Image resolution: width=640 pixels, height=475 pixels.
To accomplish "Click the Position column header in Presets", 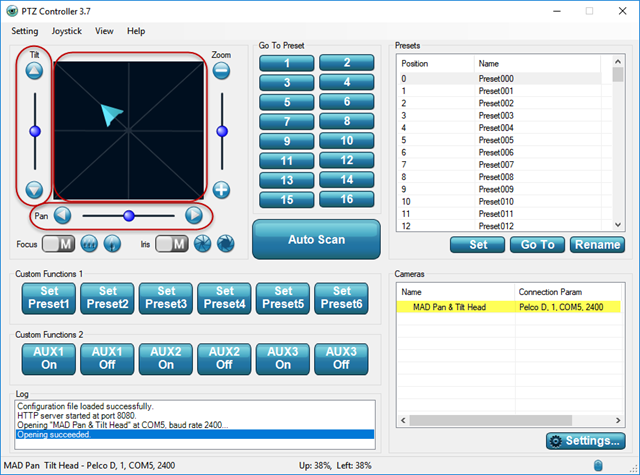I will [x=436, y=64].
